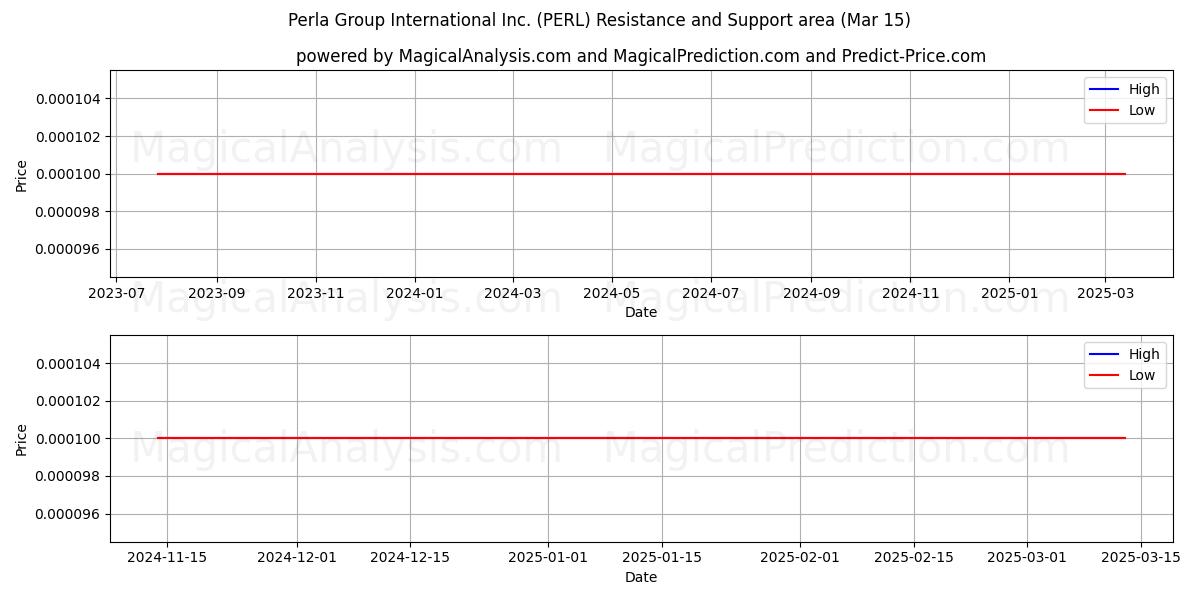
Task: Pick the 2024-12-01 date tick label
Action: point(297,558)
